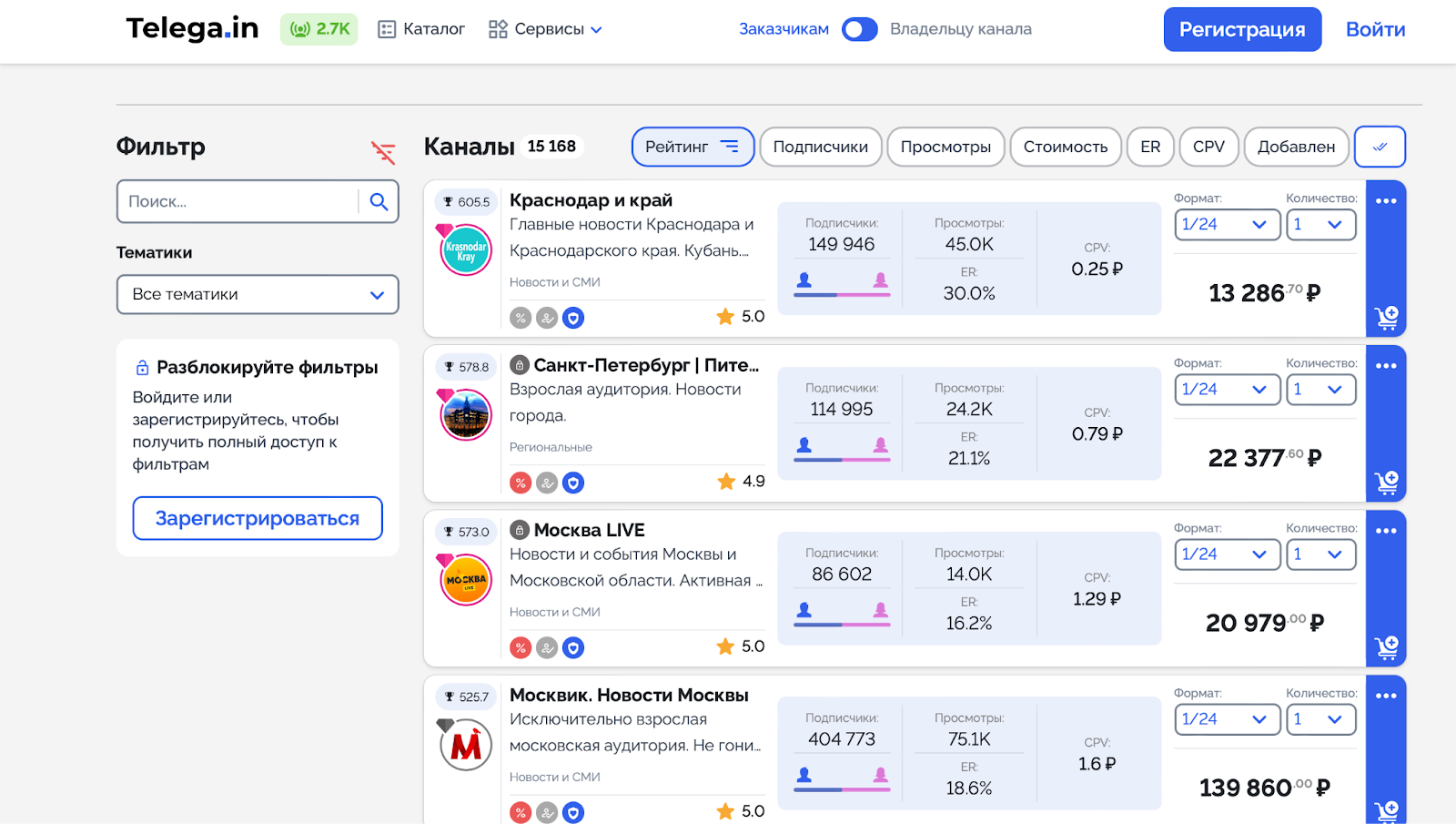
Task: Select the Владельцу канала mode label
Action: pyautogui.click(x=961, y=29)
